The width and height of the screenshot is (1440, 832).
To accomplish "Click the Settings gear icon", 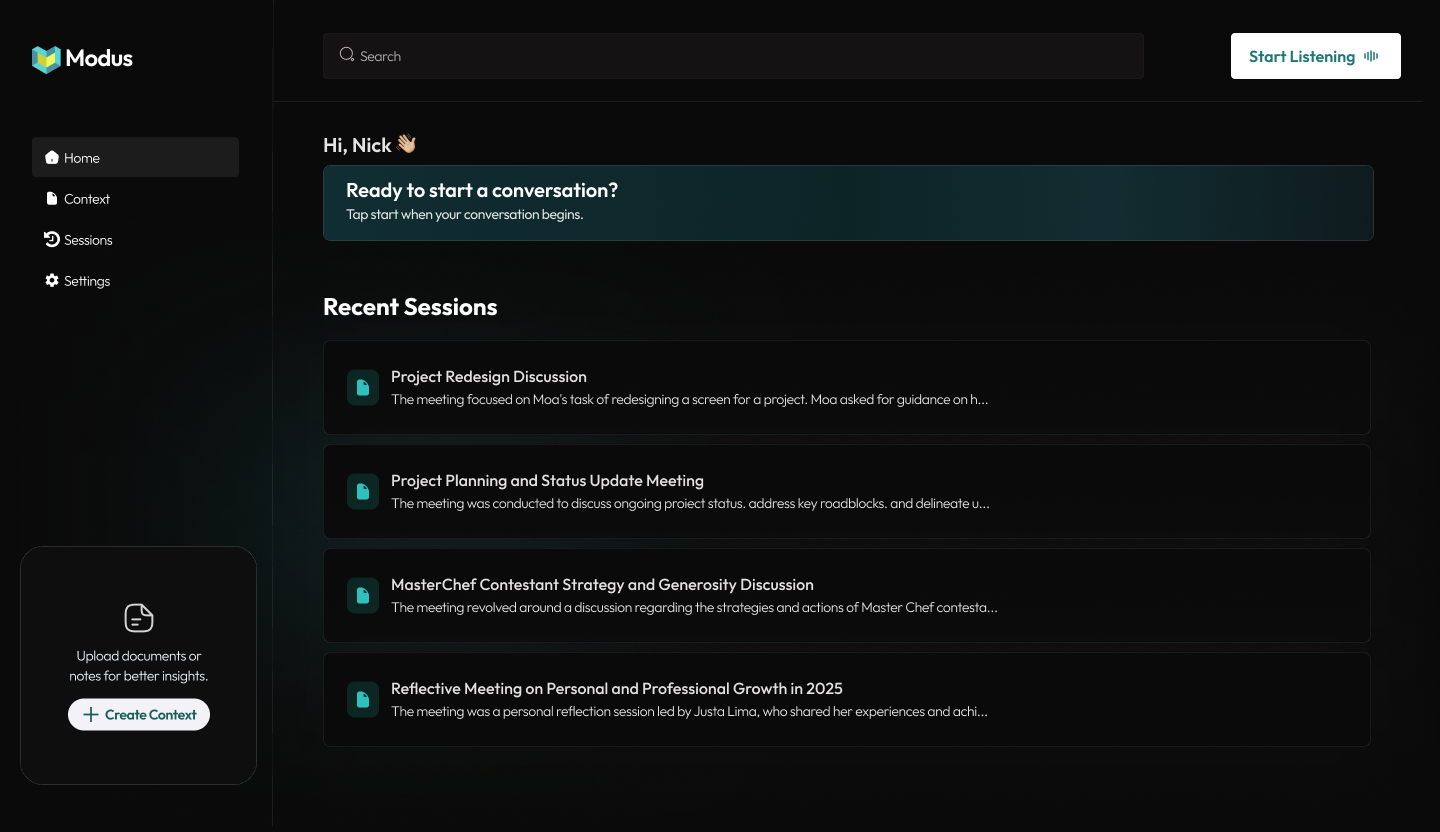I will coord(51,280).
